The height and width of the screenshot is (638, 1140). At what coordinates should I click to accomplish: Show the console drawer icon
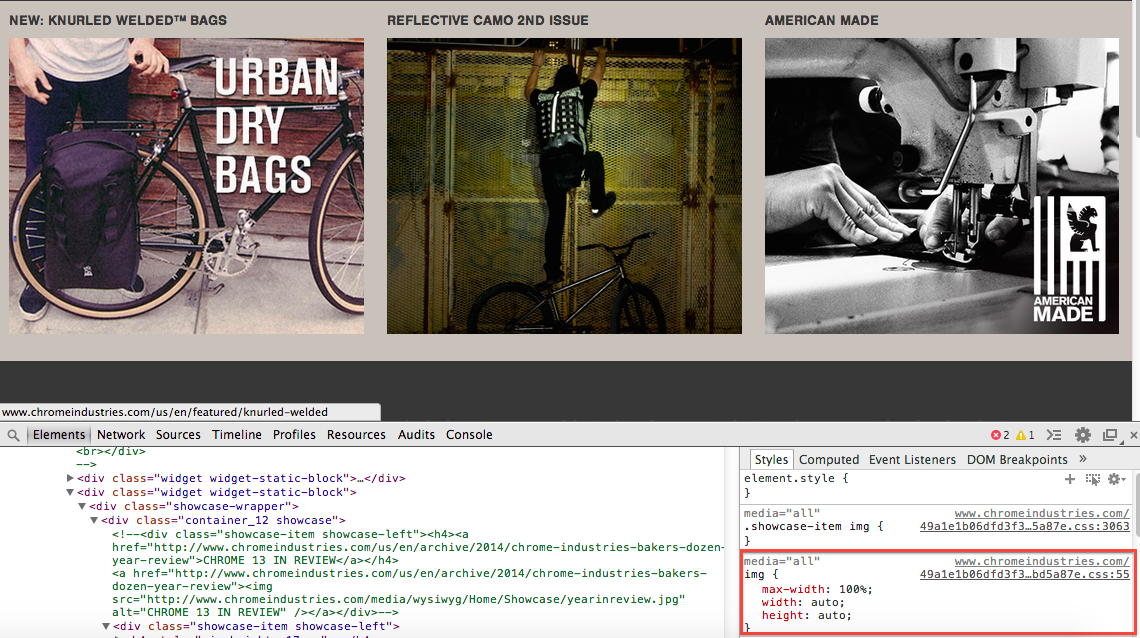(1053, 435)
